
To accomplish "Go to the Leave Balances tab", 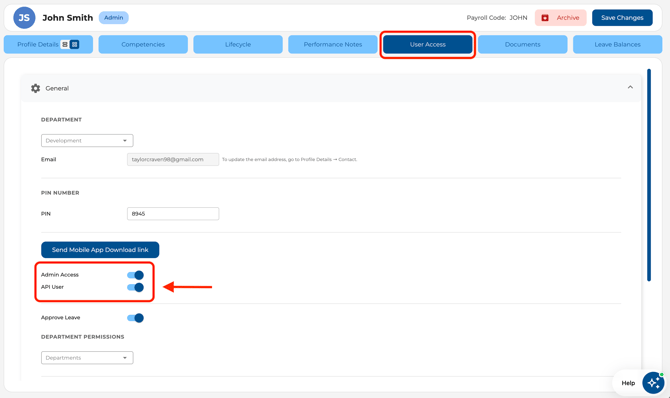I will pyautogui.click(x=617, y=44).
